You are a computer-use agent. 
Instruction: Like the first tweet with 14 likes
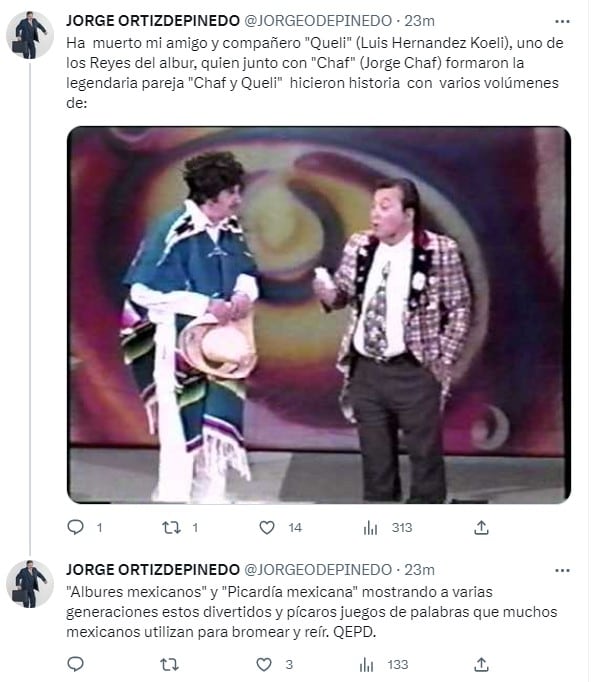click(x=267, y=527)
